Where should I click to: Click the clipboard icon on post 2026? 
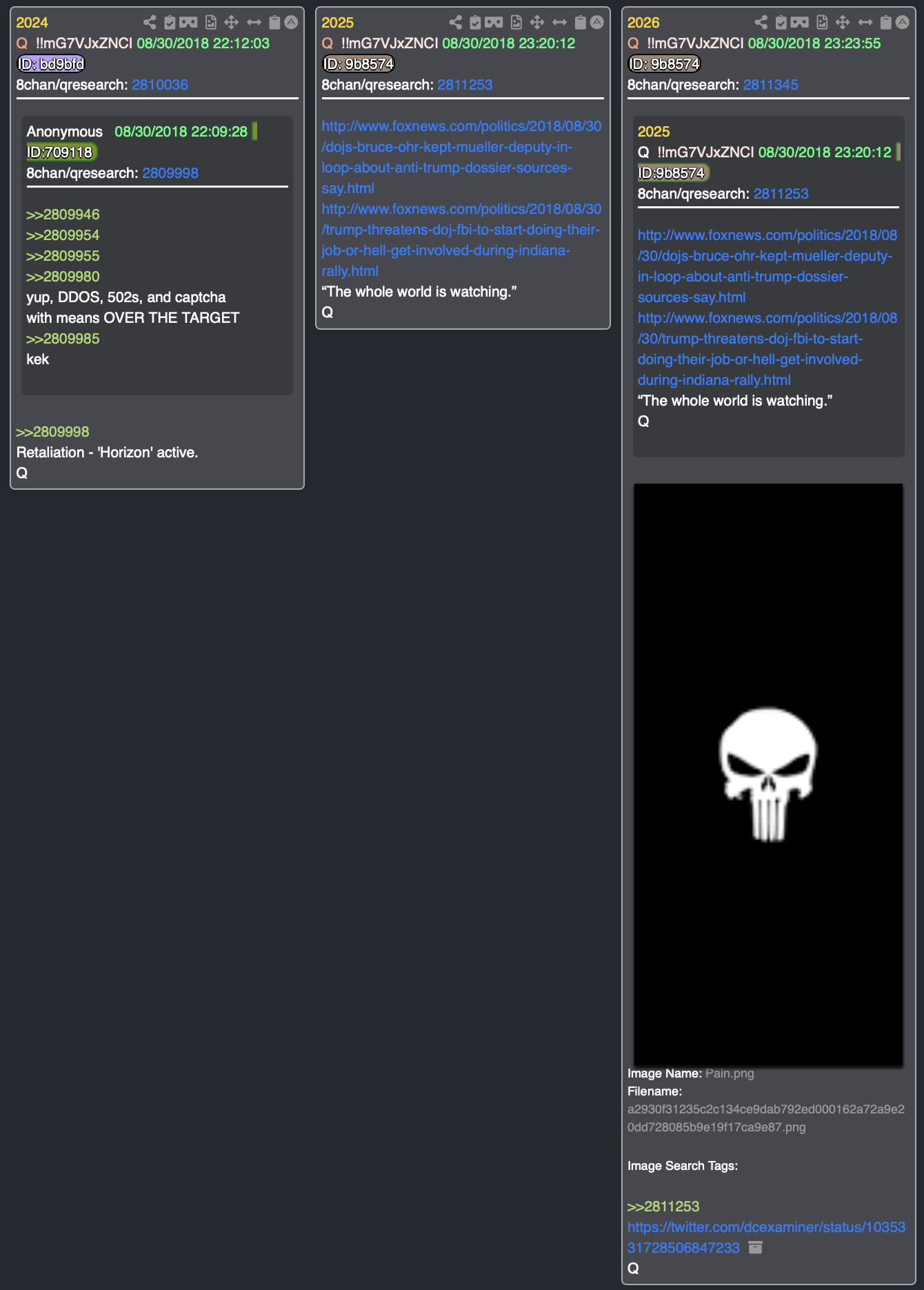pyautogui.click(x=885, y=23)
